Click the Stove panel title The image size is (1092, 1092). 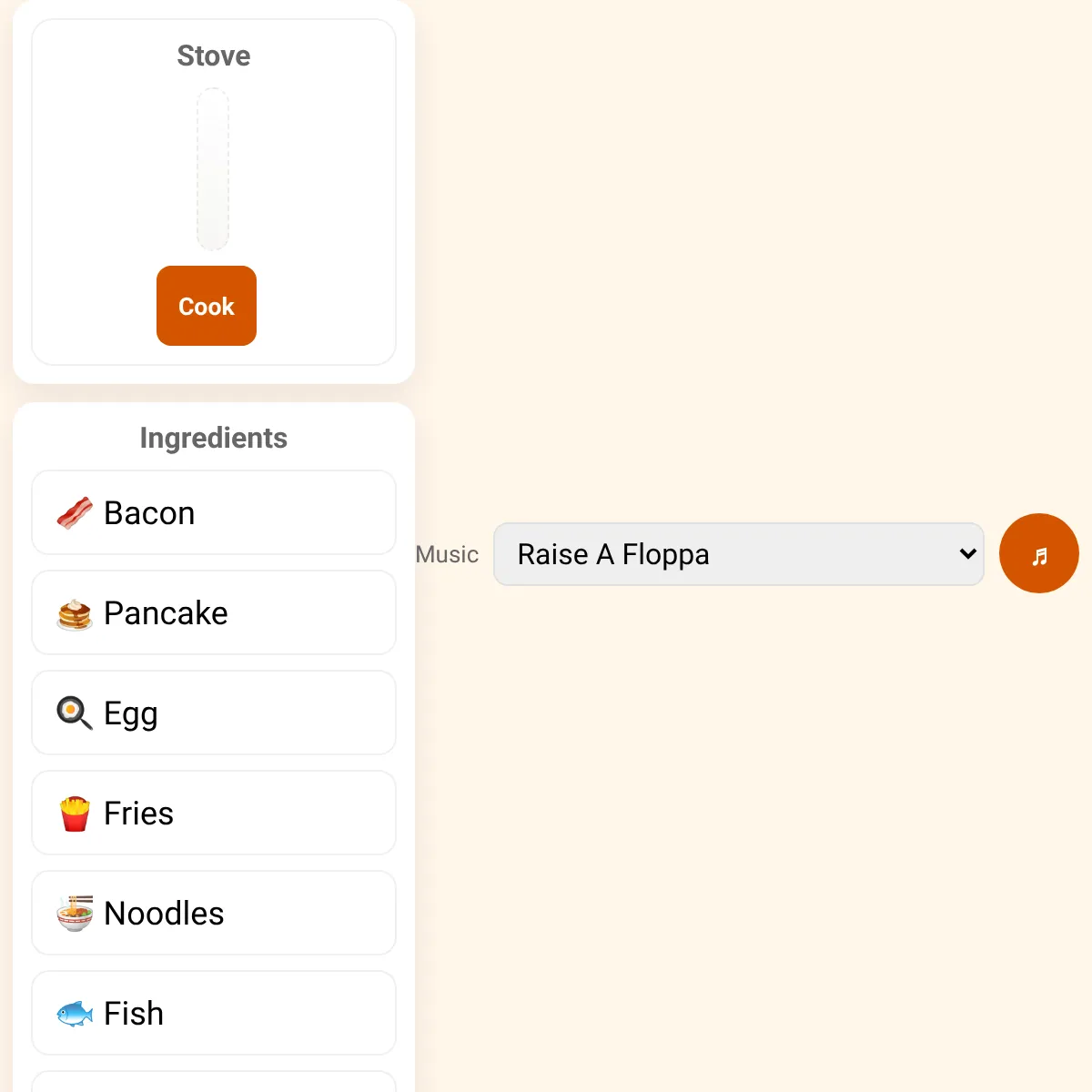click(x=214, y=56)
